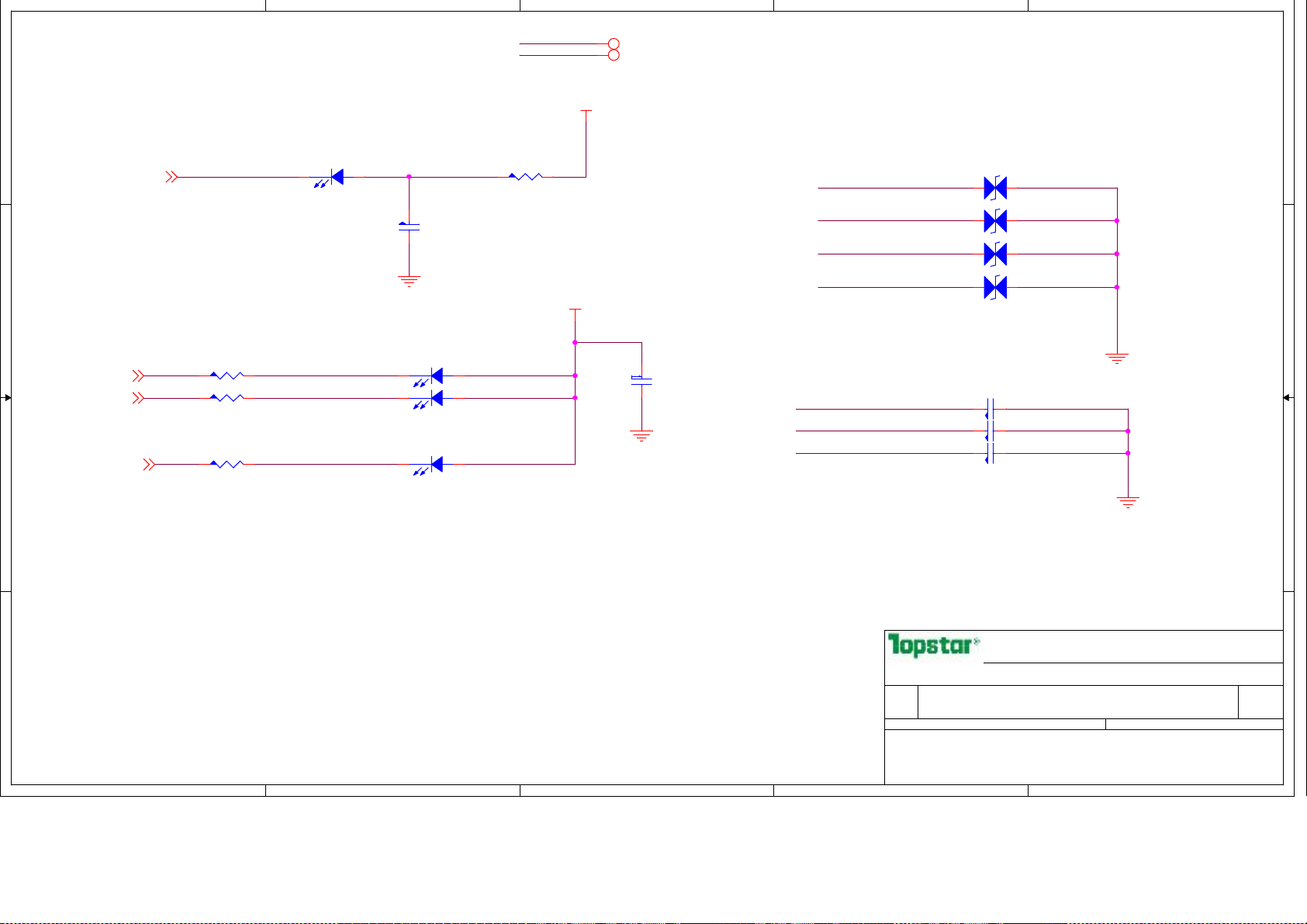Select the lower circular test point

614,55
